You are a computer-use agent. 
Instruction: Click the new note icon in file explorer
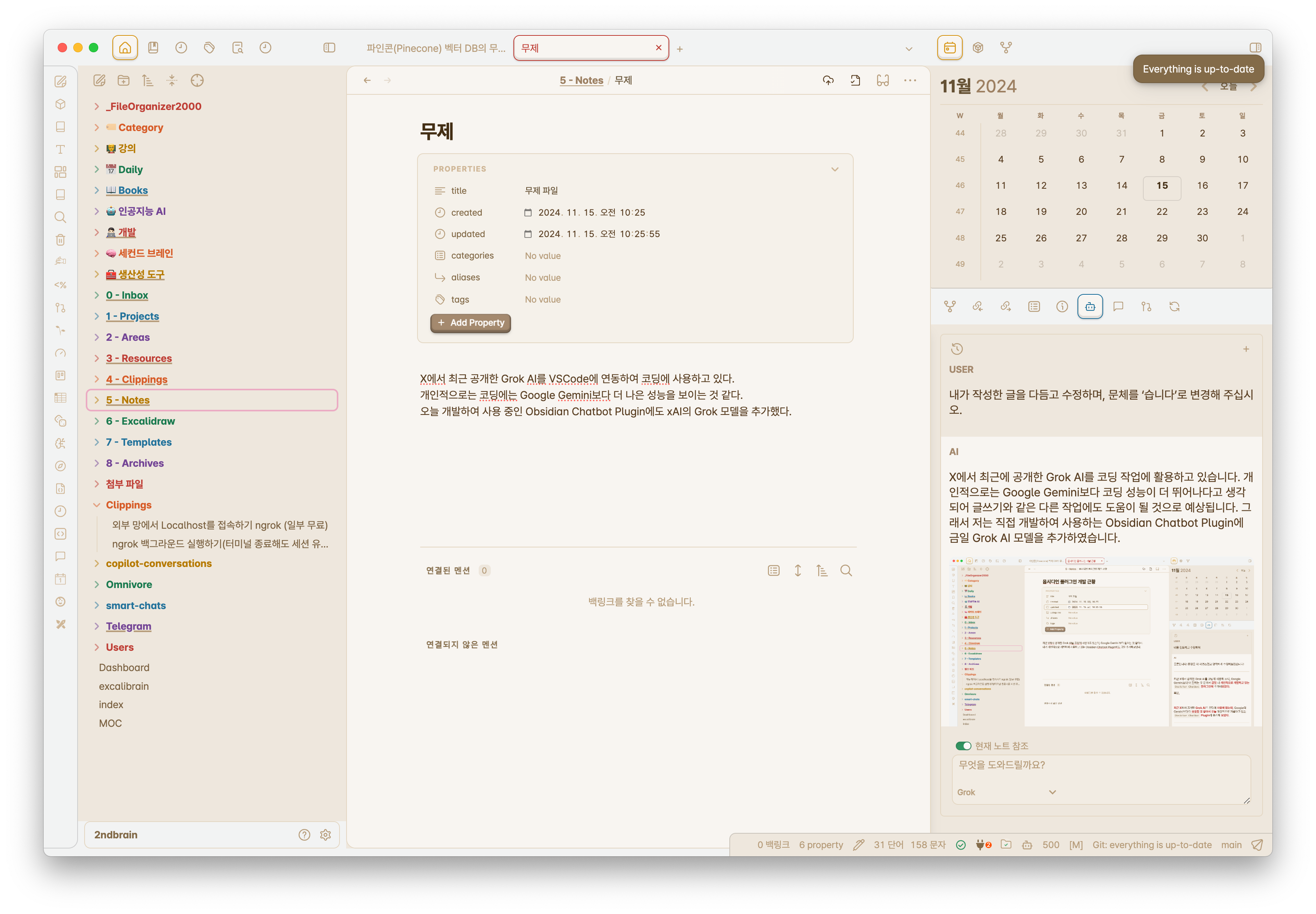[100, 81]
